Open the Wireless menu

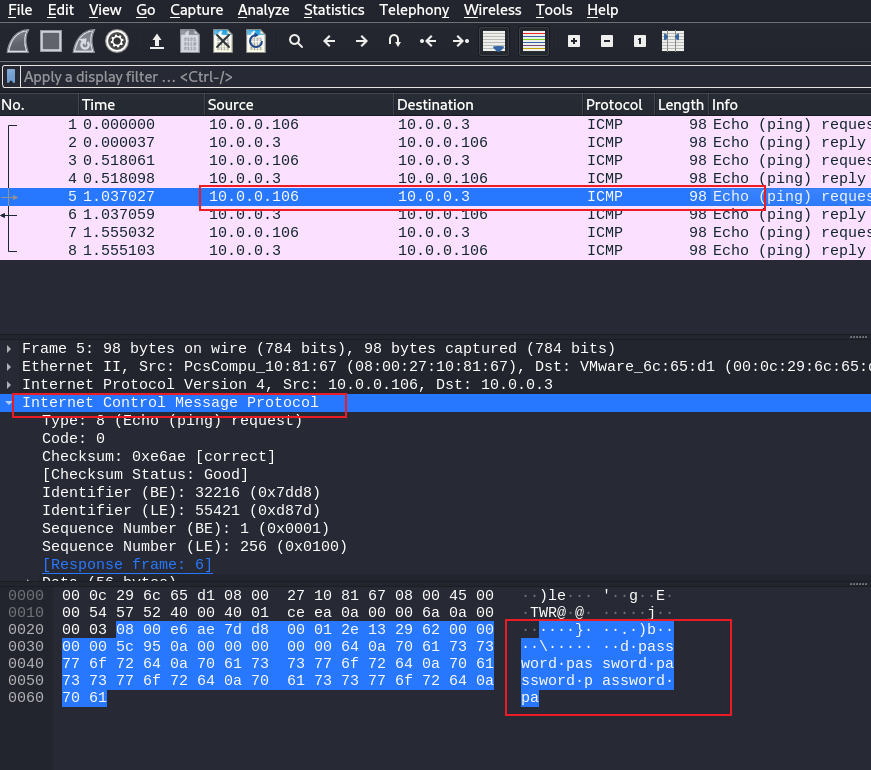coord(493,10)
